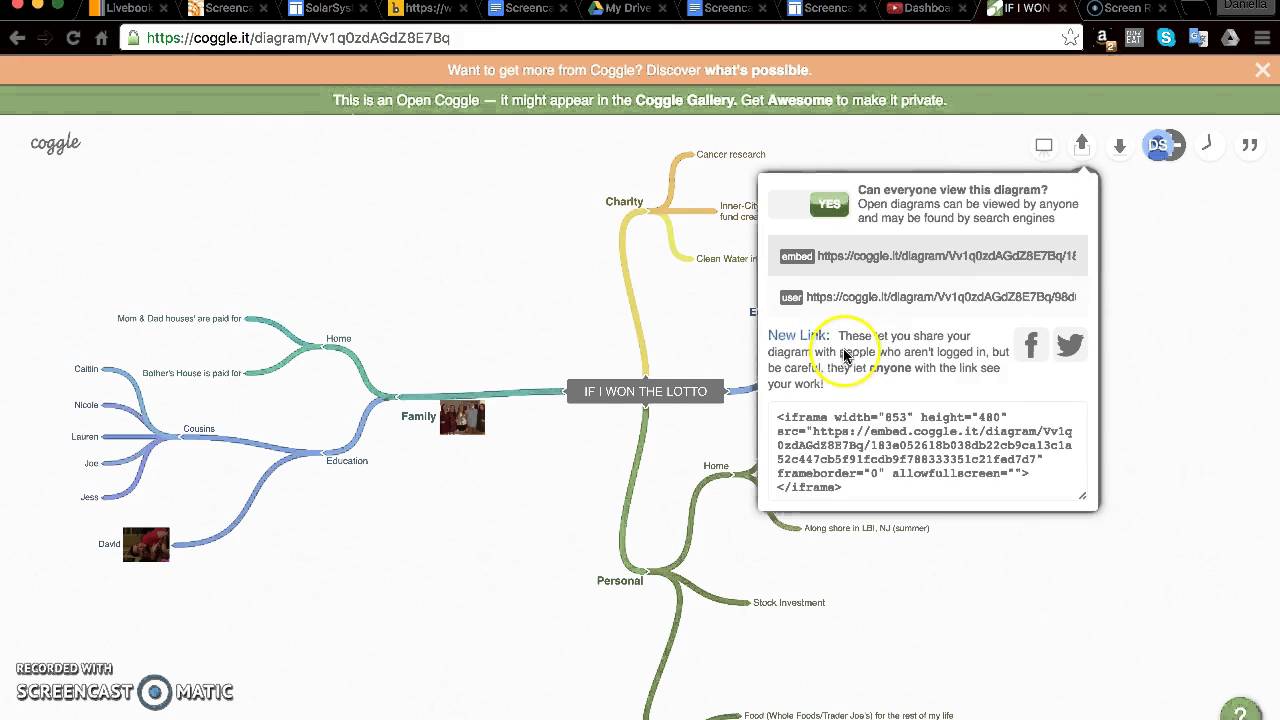Switch to the My Drive browser tab
Image resolution: width=1280 pixels, height=720 pixels.
pyautogui.click(x=630, y=9)
